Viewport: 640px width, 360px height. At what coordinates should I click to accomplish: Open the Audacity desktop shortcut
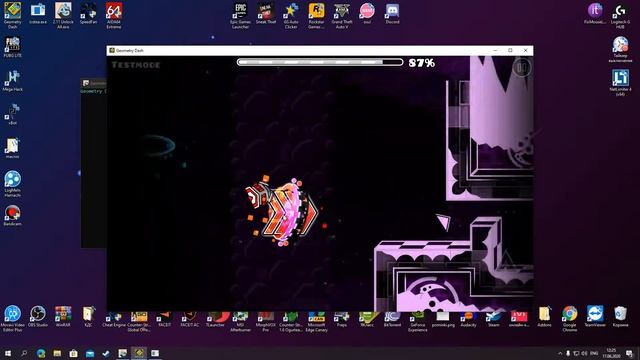(x=468, y=319)
